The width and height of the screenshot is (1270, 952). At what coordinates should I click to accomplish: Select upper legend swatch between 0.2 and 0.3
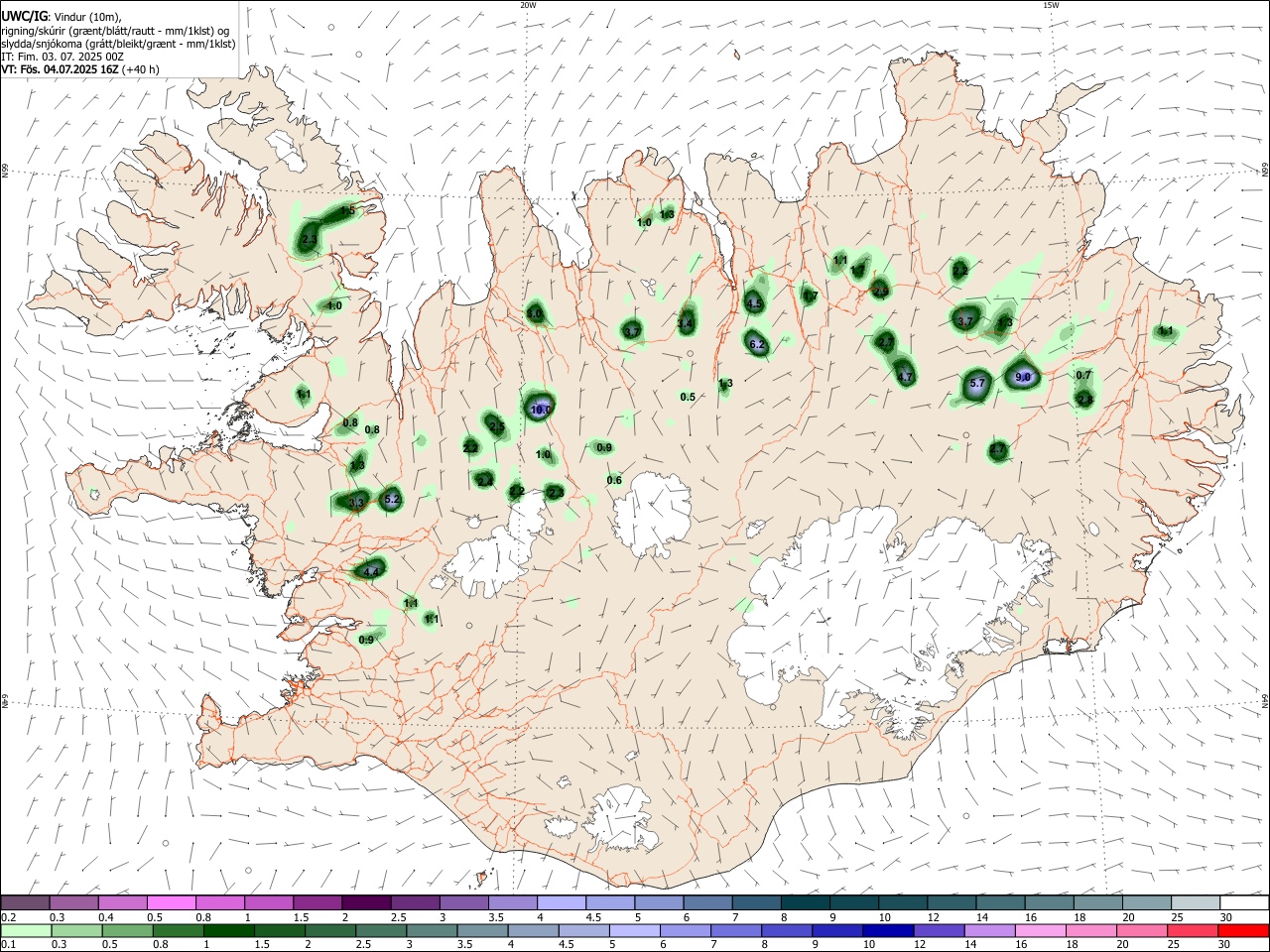pyautogui.click(x=26, y=902)
